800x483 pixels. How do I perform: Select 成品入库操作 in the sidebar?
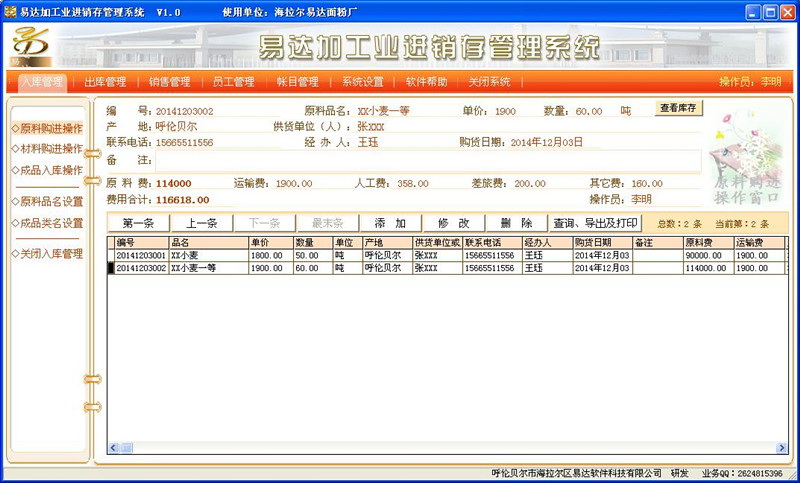(x=47, y=170)
